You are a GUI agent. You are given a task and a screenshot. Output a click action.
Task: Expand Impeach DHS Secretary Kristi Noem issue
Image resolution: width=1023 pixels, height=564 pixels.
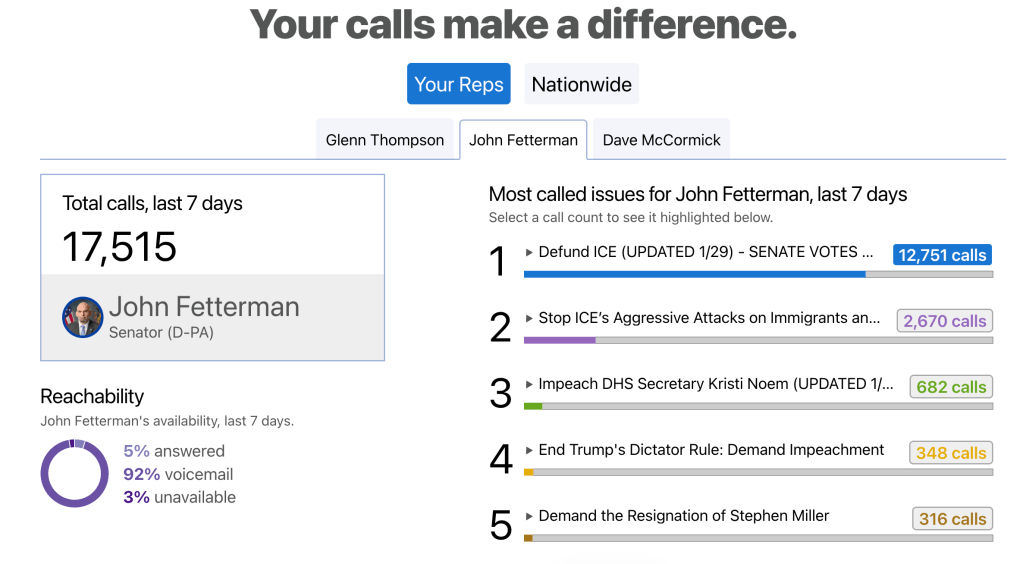pos(530,384)
